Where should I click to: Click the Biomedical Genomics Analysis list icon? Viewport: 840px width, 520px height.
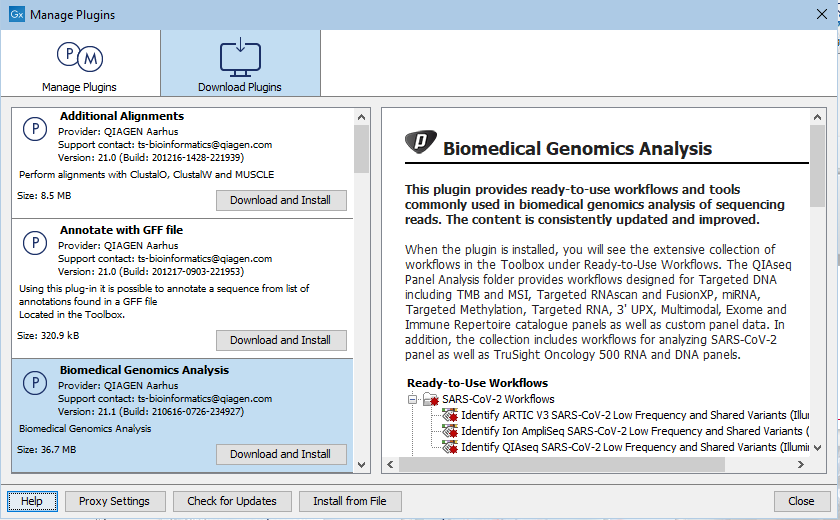tap(35, 384)
